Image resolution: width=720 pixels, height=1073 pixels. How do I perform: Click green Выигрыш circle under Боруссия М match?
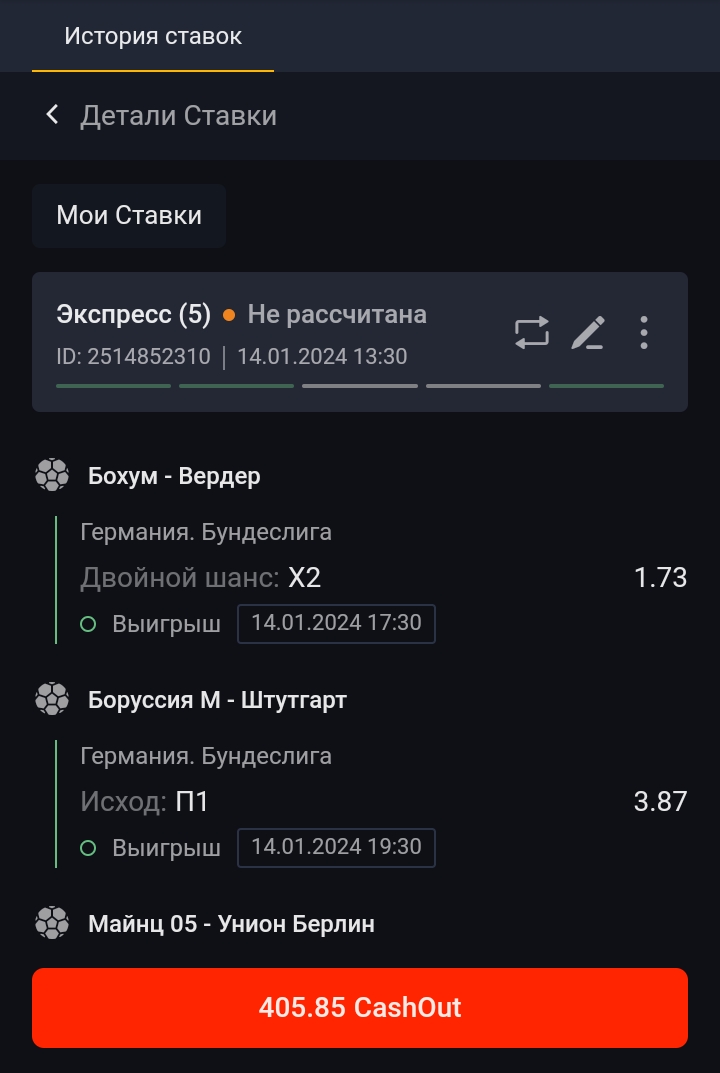[x=88, y=848]
